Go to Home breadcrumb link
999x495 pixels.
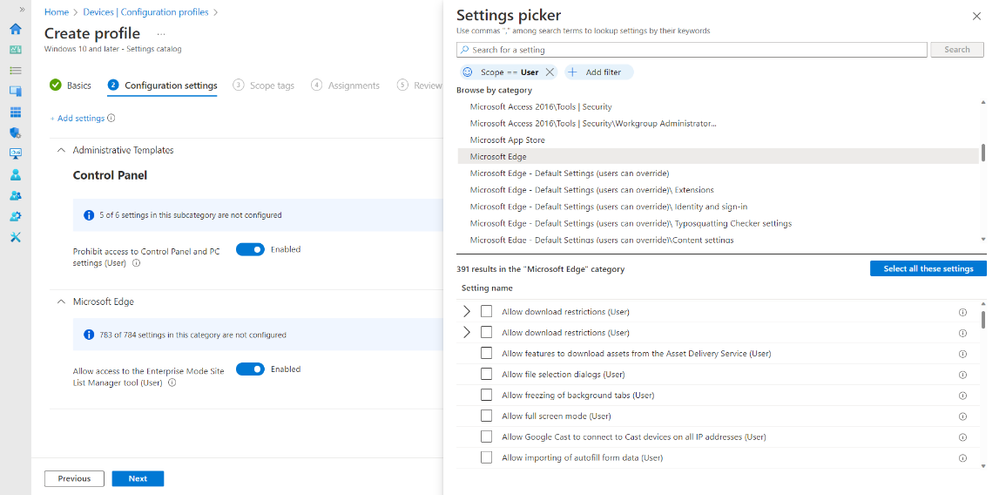pos(56,12)
